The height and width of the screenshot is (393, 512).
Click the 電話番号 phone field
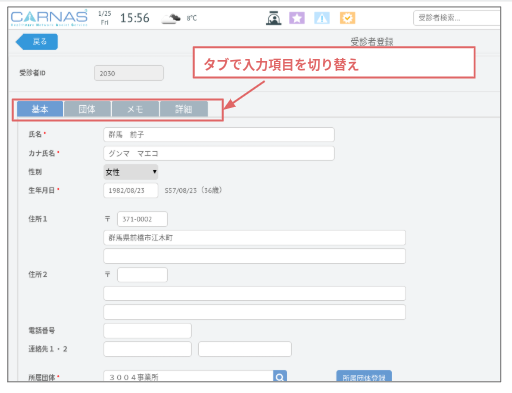[147, 331]
